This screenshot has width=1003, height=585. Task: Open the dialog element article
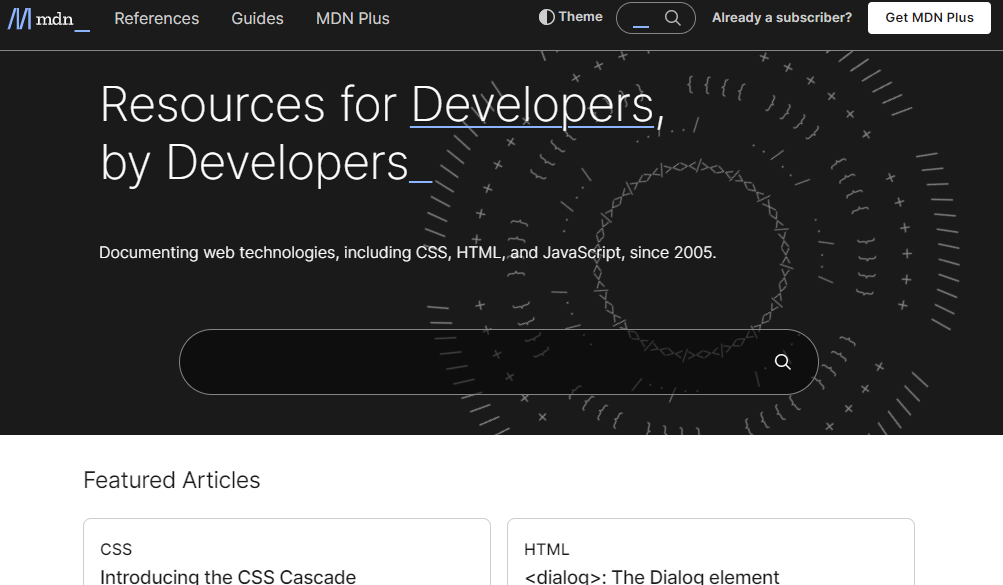pos(651,576)
